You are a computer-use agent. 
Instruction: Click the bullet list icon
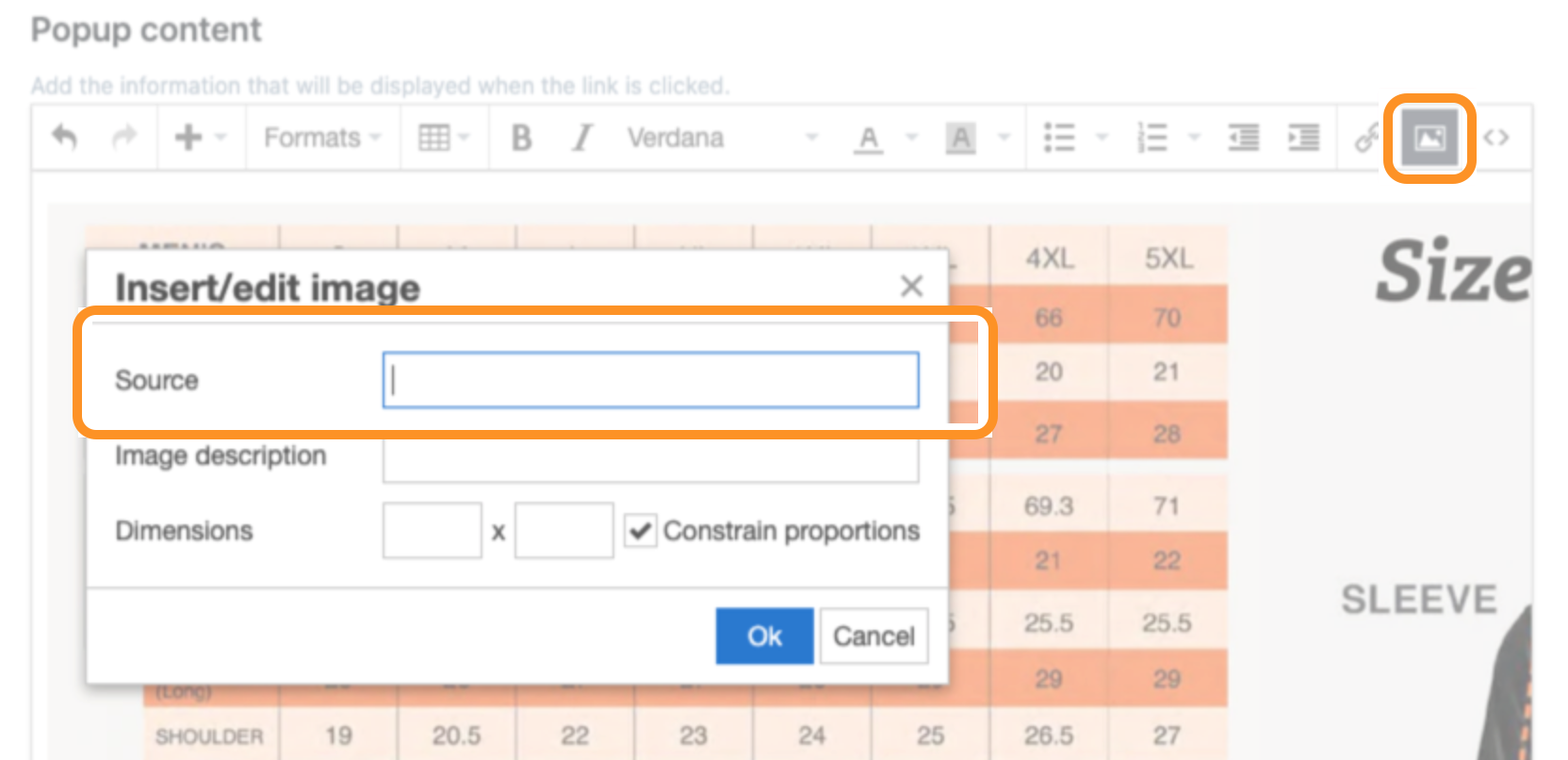(1059, 138)
